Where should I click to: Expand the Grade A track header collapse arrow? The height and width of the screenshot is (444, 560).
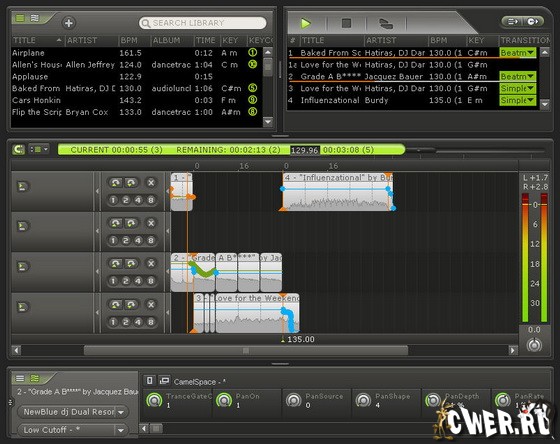(97, 272)
